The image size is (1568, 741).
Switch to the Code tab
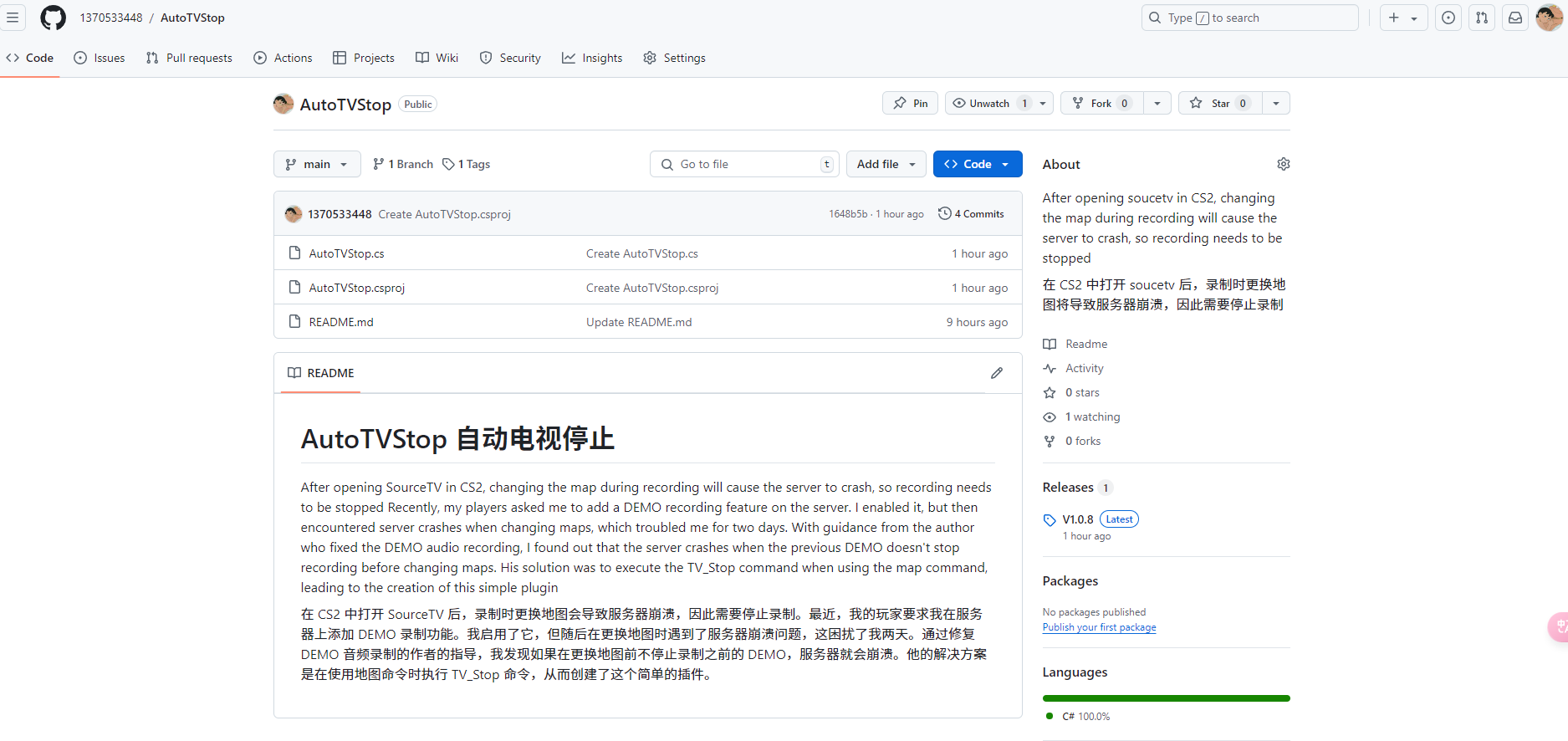(30, 58)
